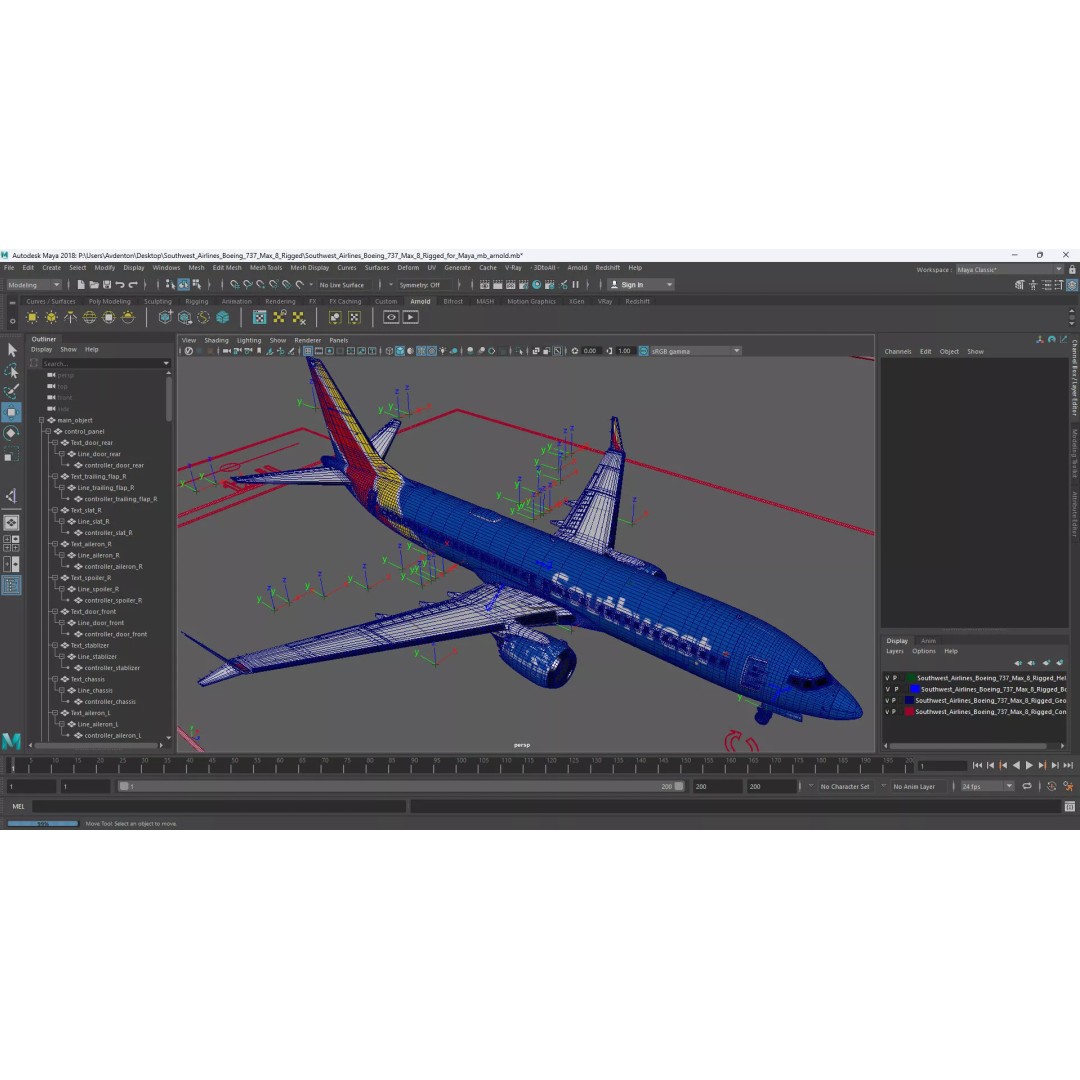Open the Layers menu in layer editor
Screen dimensions: 1080x1080
(x=895, y=651)
